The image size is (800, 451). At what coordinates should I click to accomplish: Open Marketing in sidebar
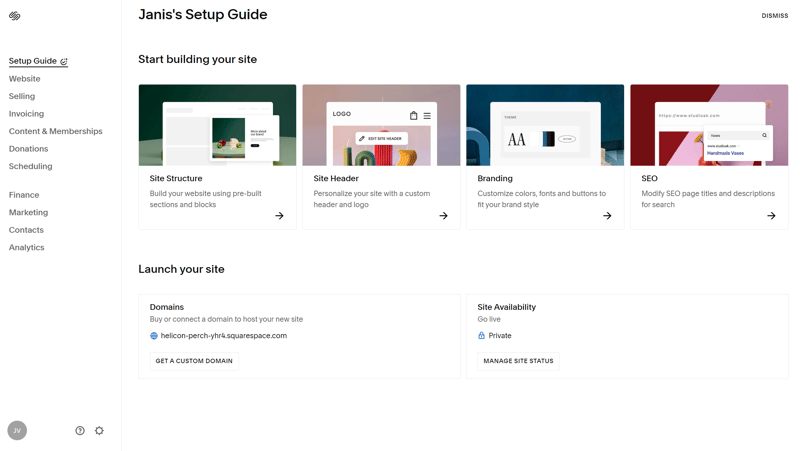pyautogui.click(x=29, y=212)
